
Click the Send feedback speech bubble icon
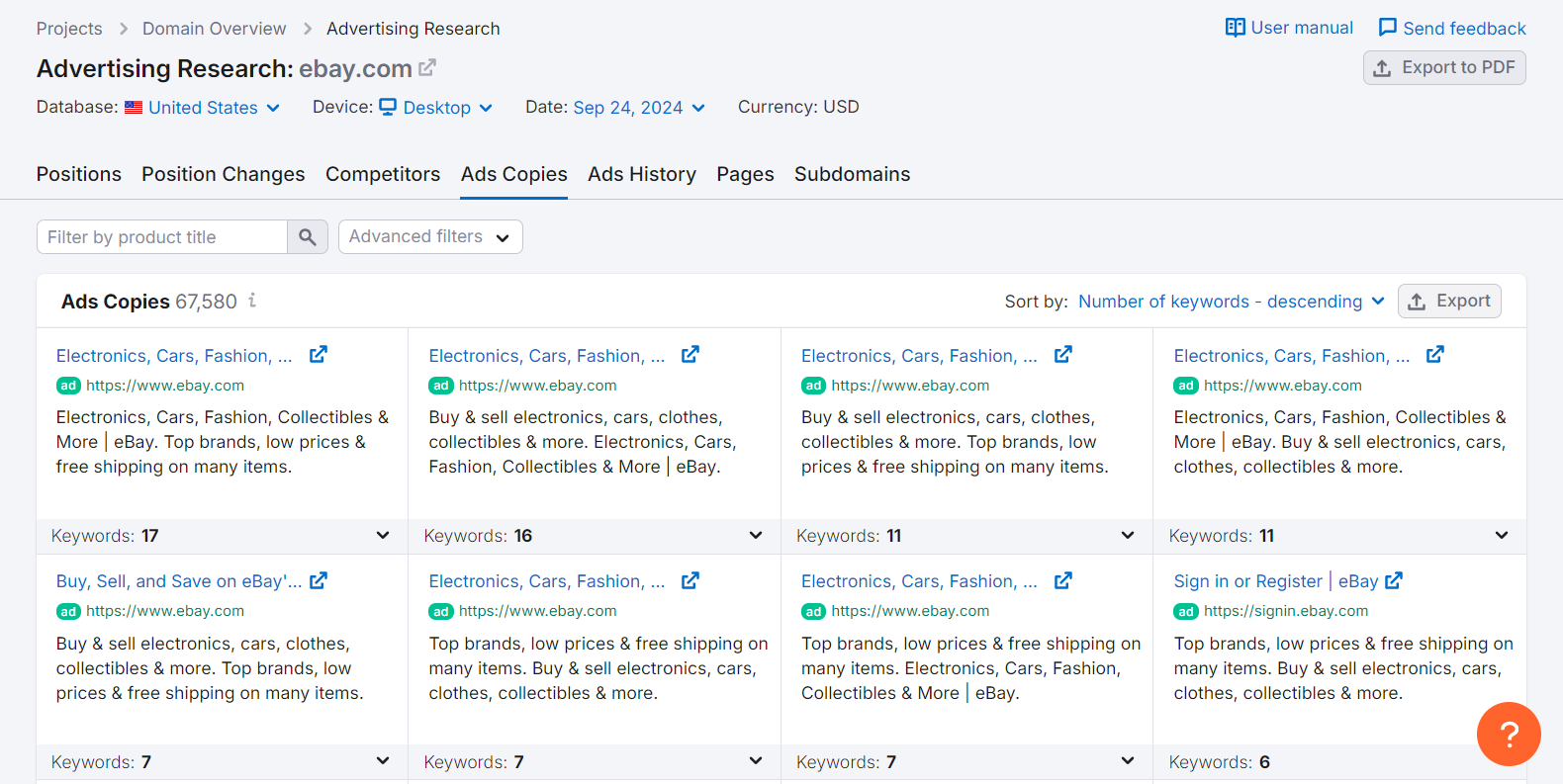pyautogui.click(x=1388, y=28)
